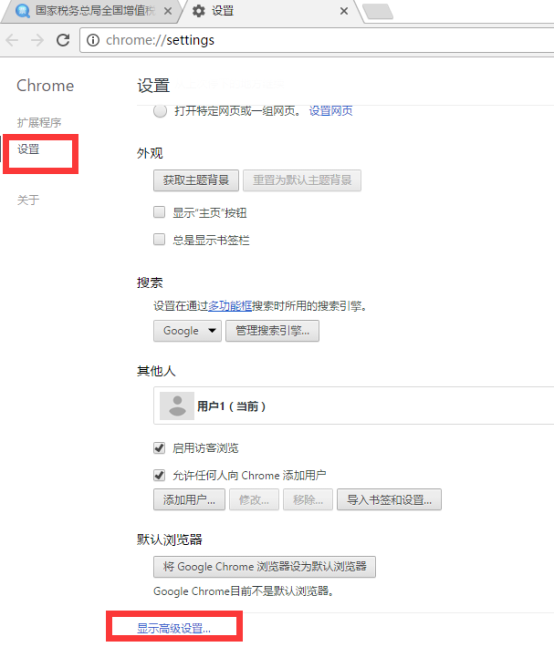This screenshot has height=648, width=554.
Task: Click the site info icon in address bar
Action: (x=93, y=40)
